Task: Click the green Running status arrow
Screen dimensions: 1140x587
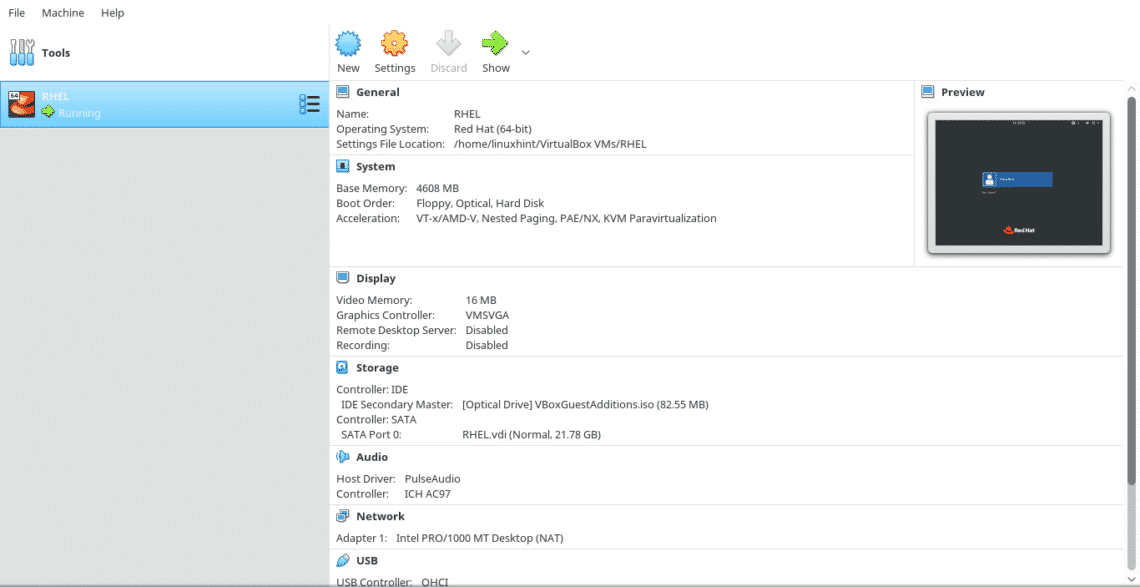Action: point(48,112)
